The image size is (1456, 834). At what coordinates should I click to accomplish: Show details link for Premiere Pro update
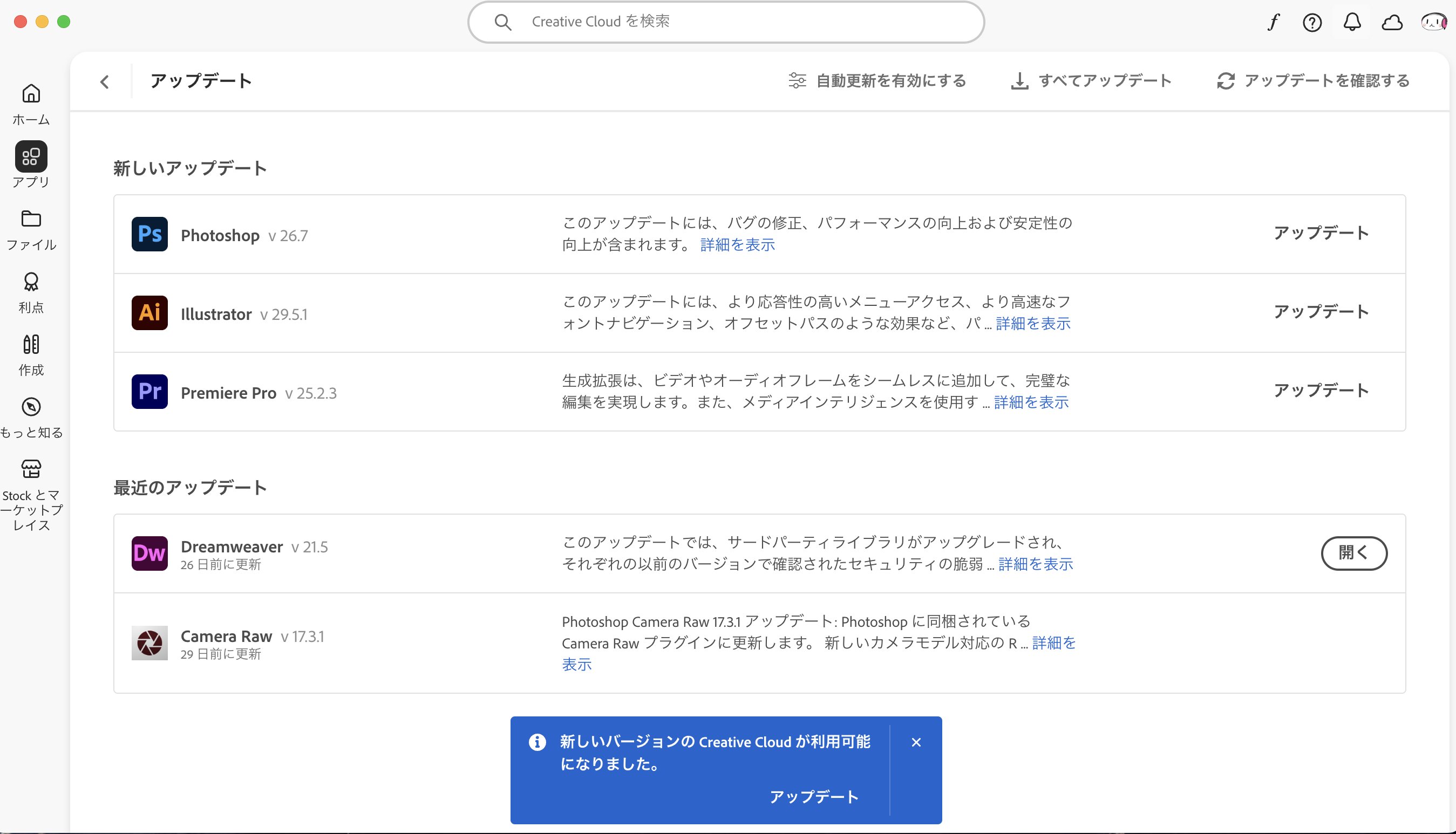(1031, 402)
